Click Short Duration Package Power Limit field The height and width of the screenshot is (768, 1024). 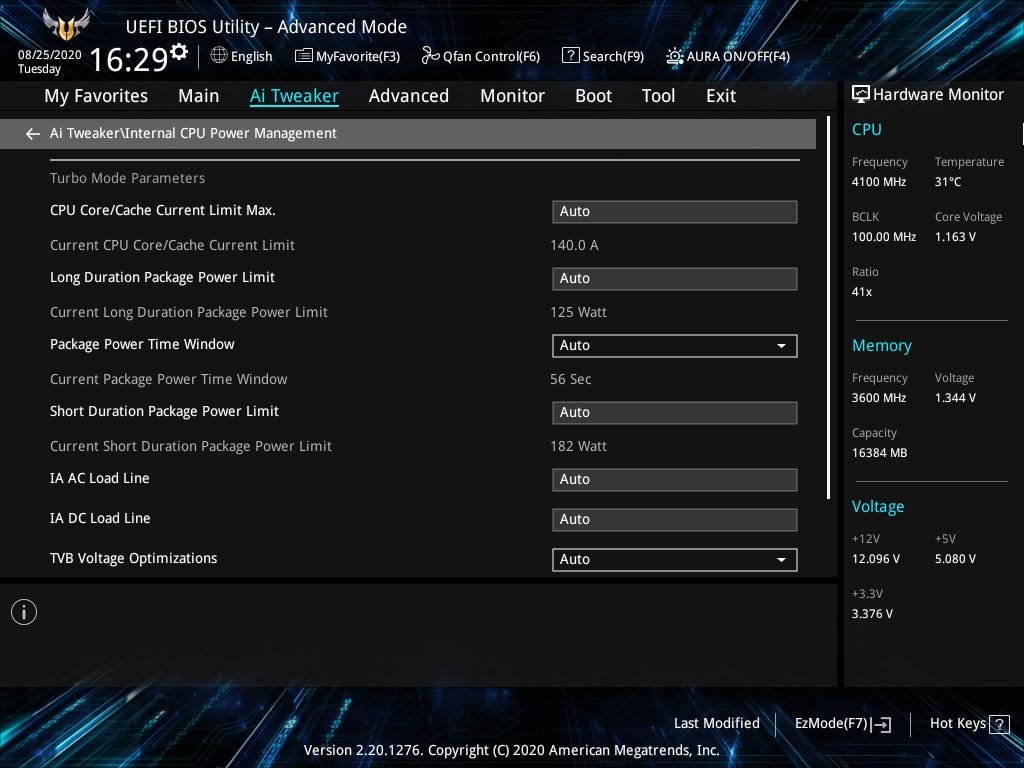pyautogui.click(x=675, y=413)
